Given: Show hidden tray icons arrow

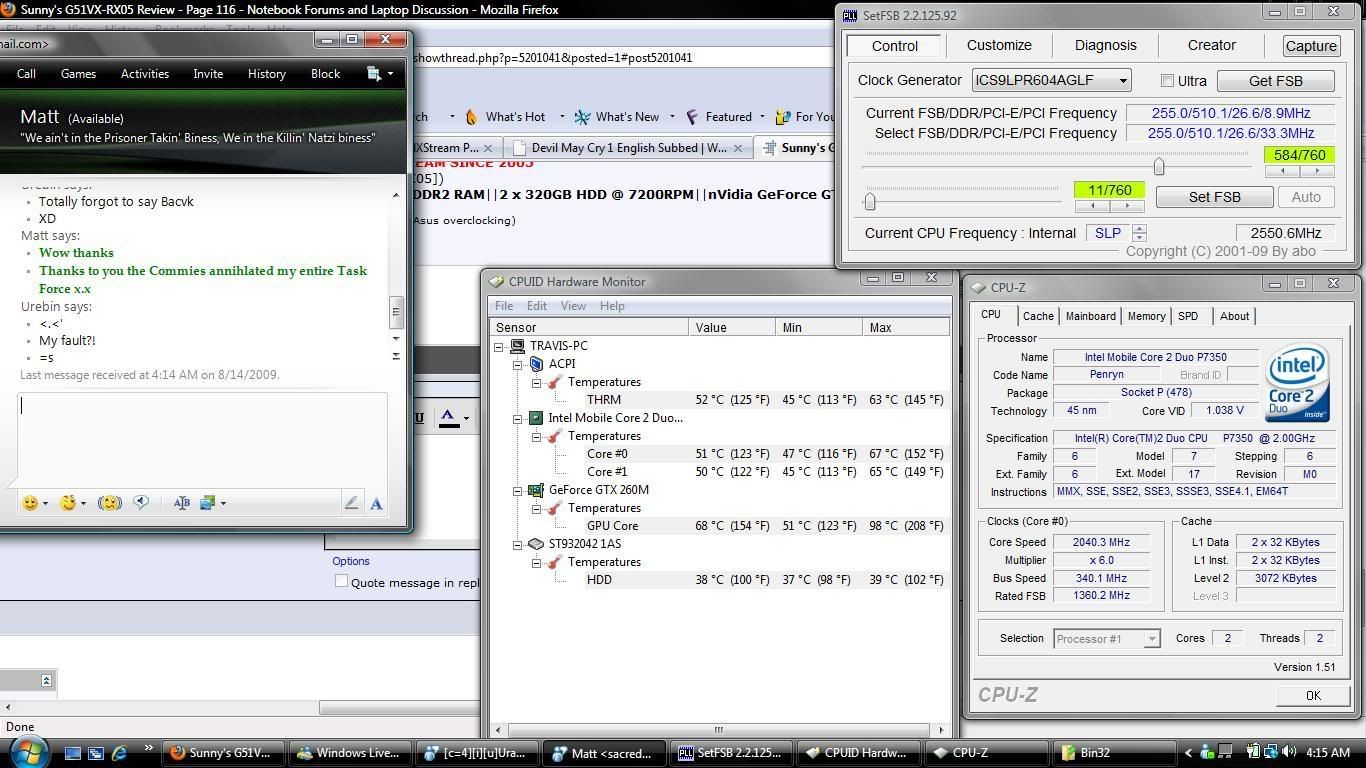Looking at the screenshot, I should (x=1188, y=753).
